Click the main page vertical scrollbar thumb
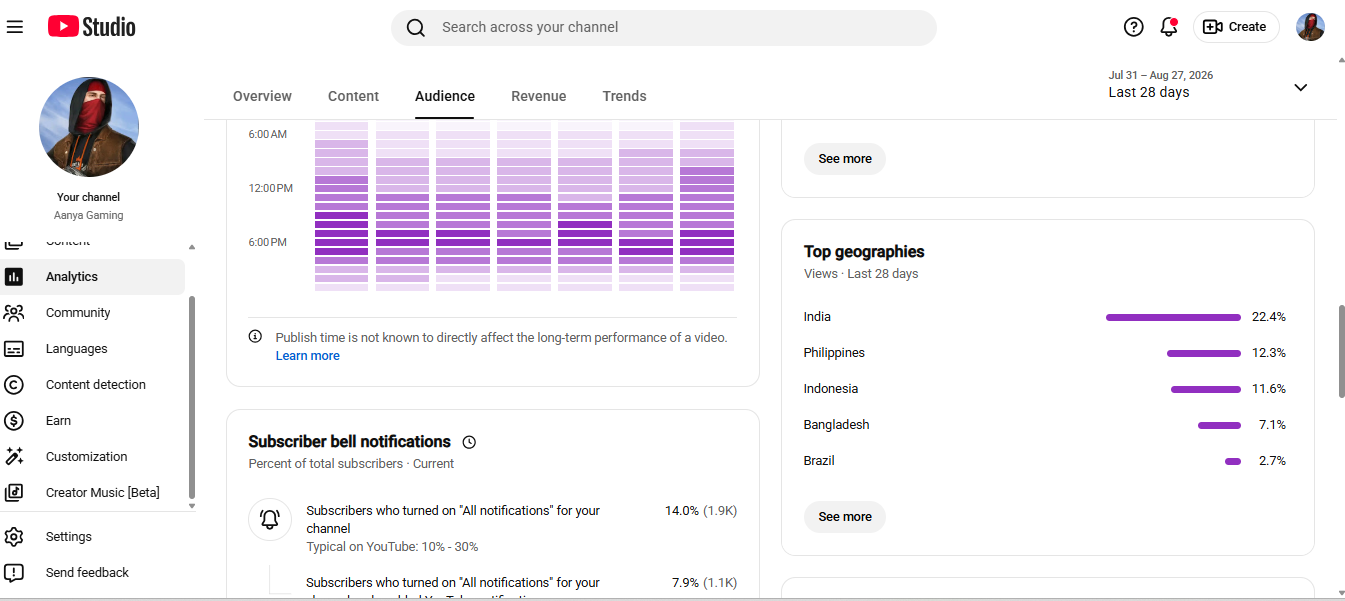The height and width of the screenshot is (601, 1345). [1341, 352]
